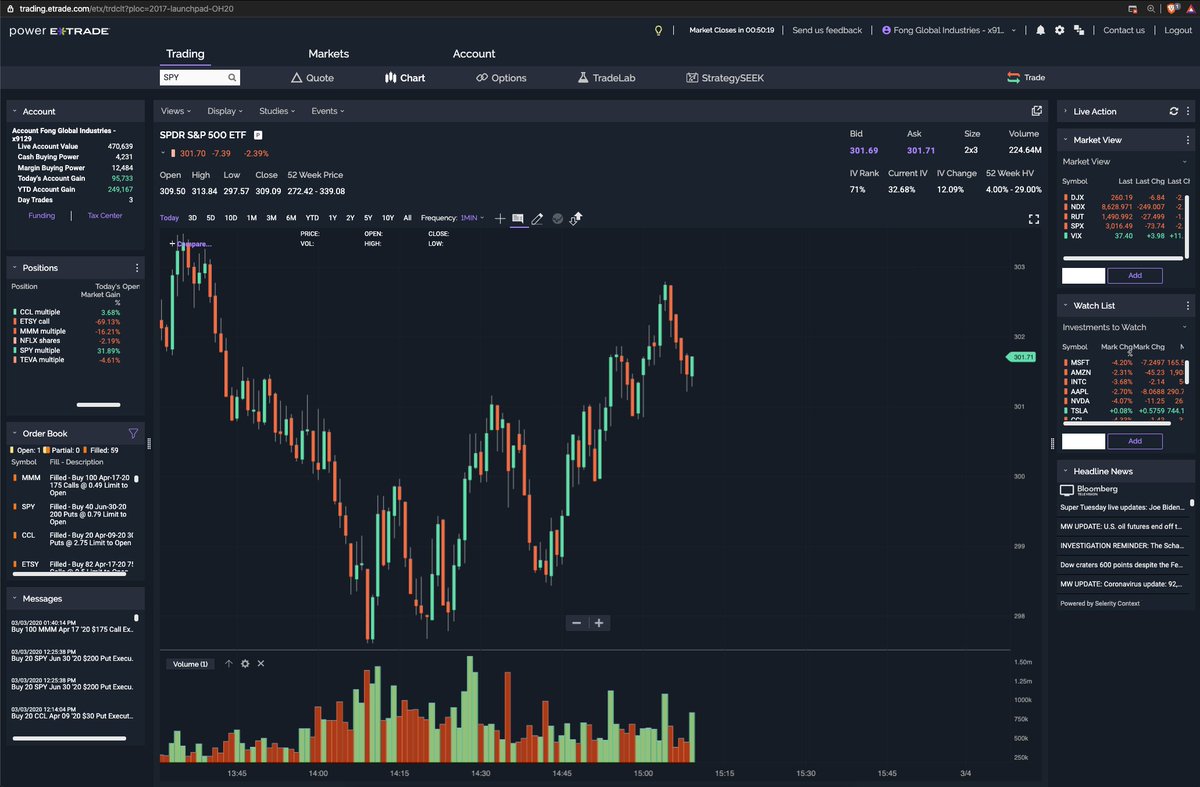Open Studies dropdown on chart
Viewport: 1200px width, 787px height.
277,111
